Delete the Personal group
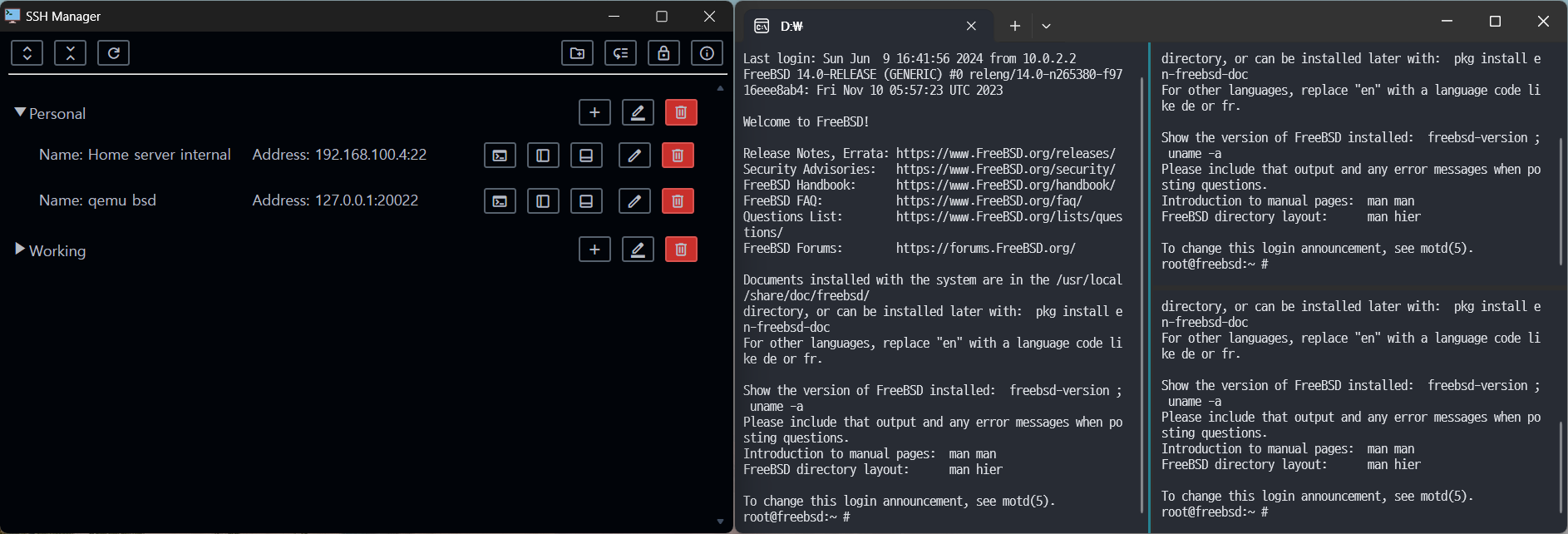 click(681, 112)
